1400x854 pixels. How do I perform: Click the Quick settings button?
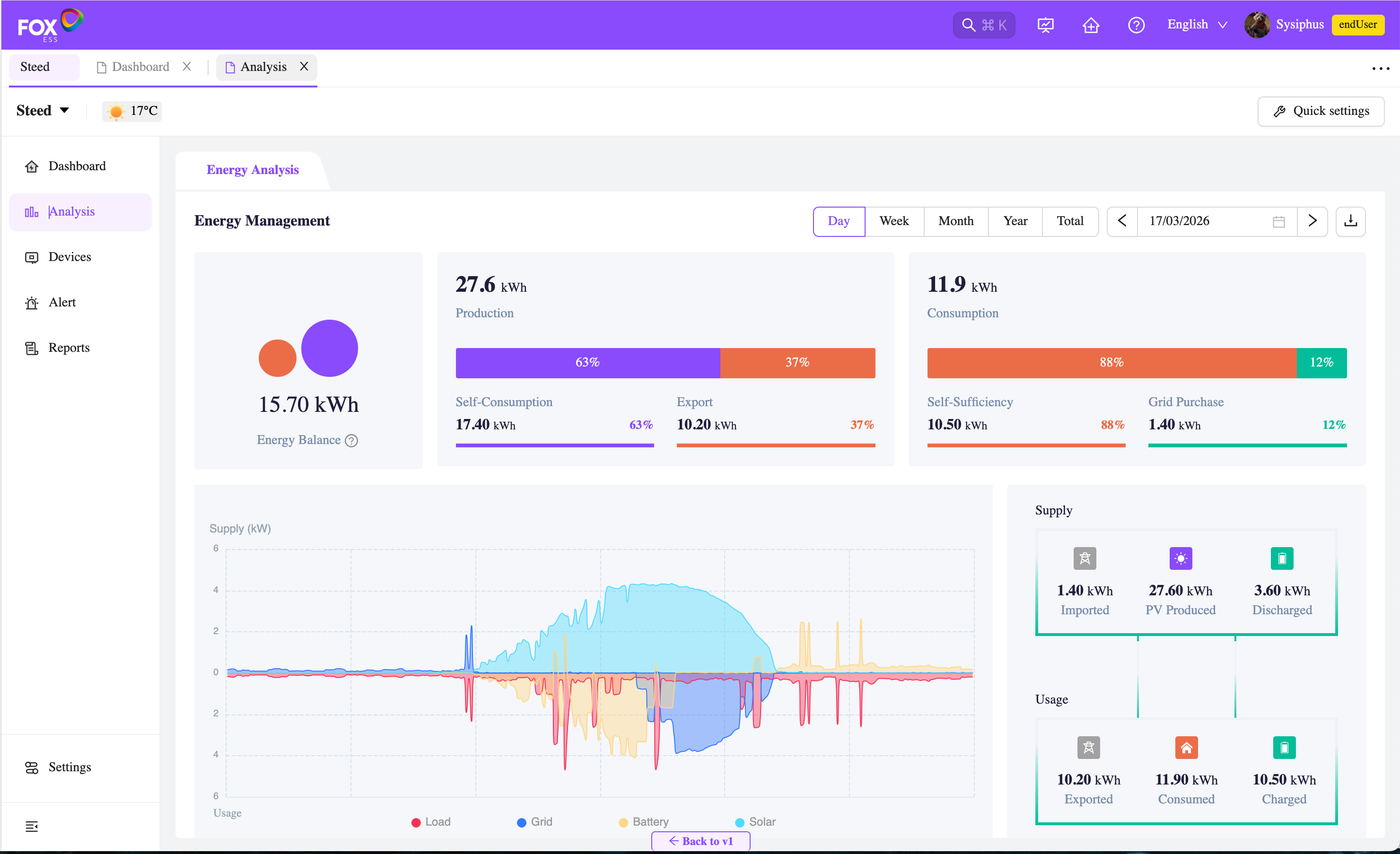coord(1321,111)
